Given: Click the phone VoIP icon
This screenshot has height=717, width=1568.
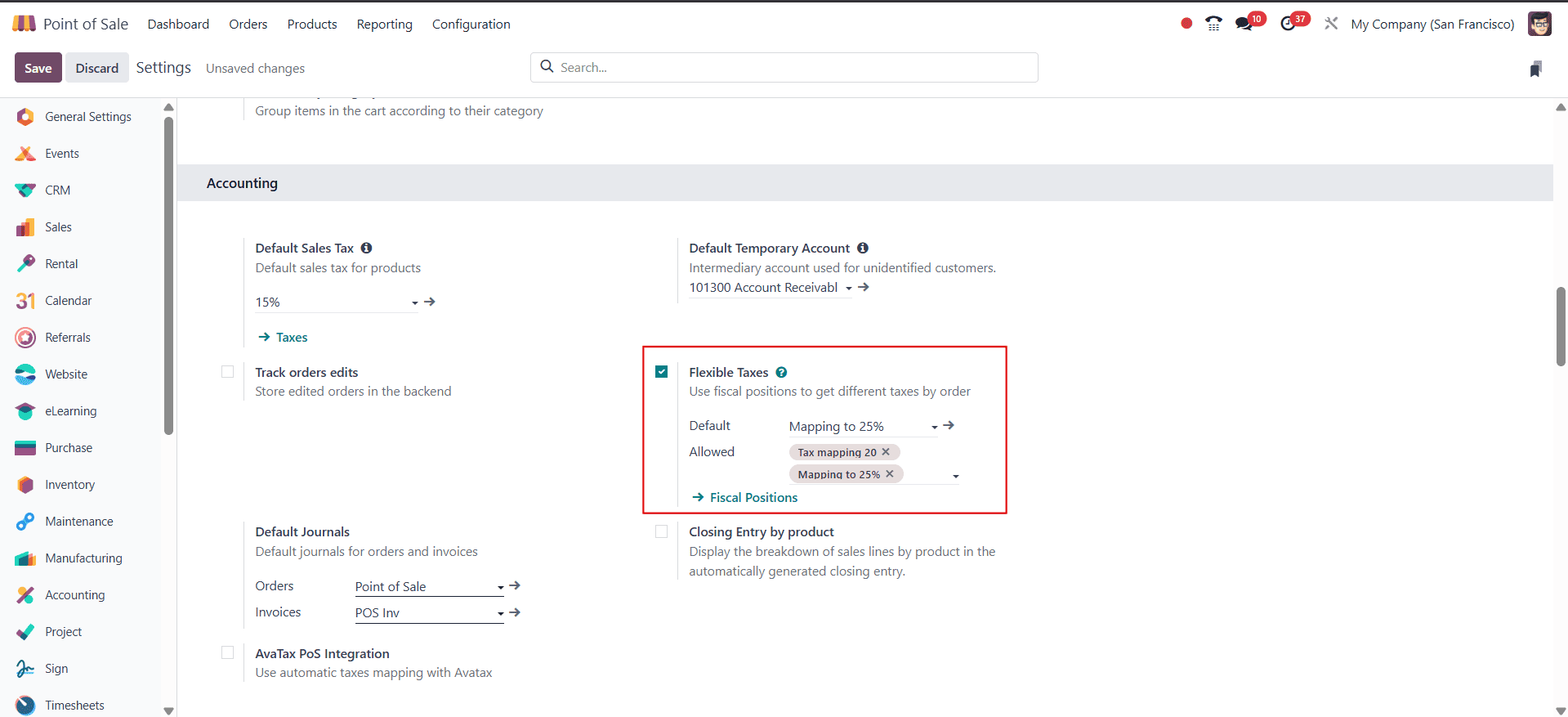Looking at the screenshot, I should click(1214, 24).
